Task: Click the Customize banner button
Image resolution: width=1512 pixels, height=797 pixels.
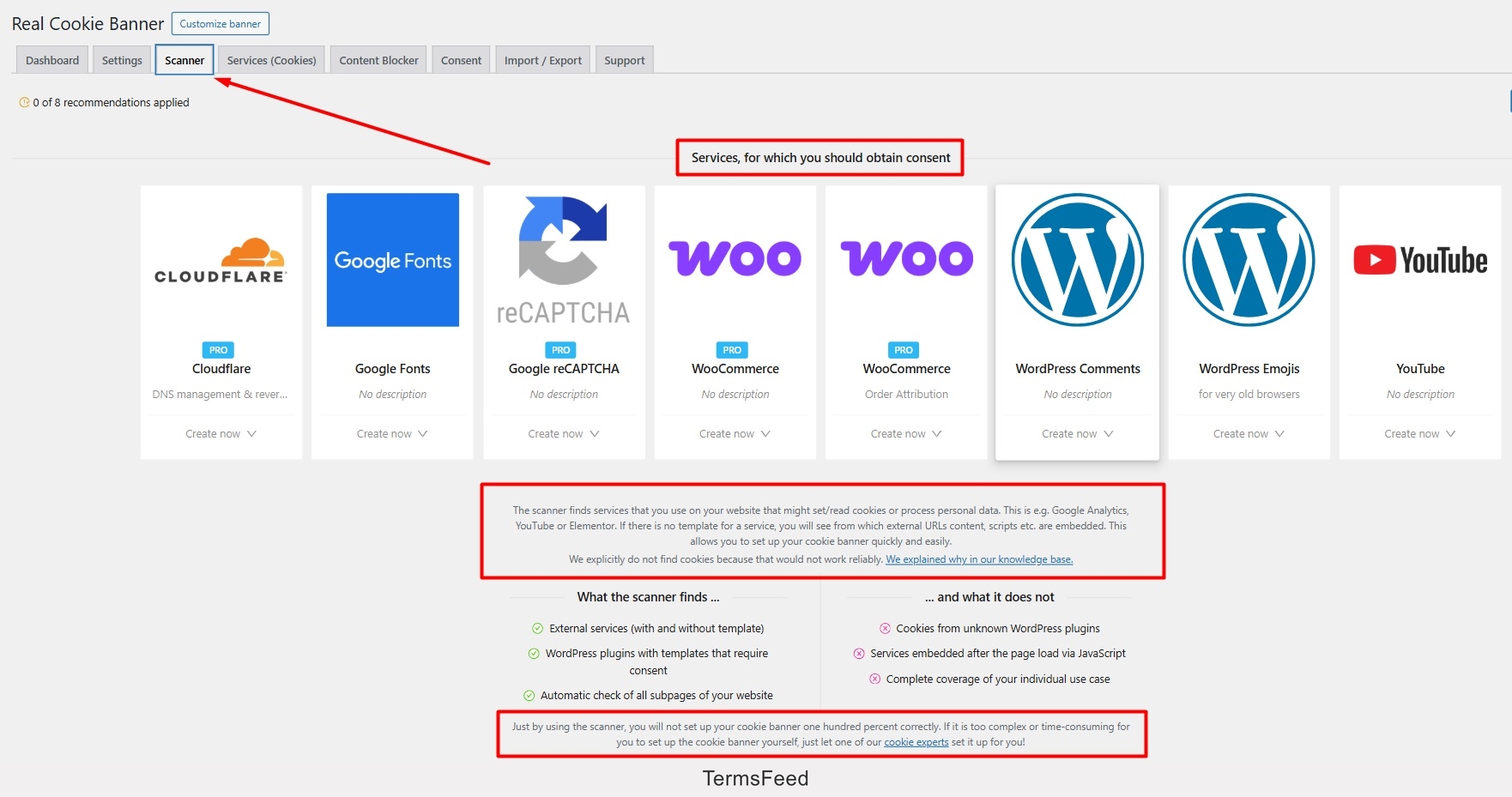Action: [x=221, y=24]
